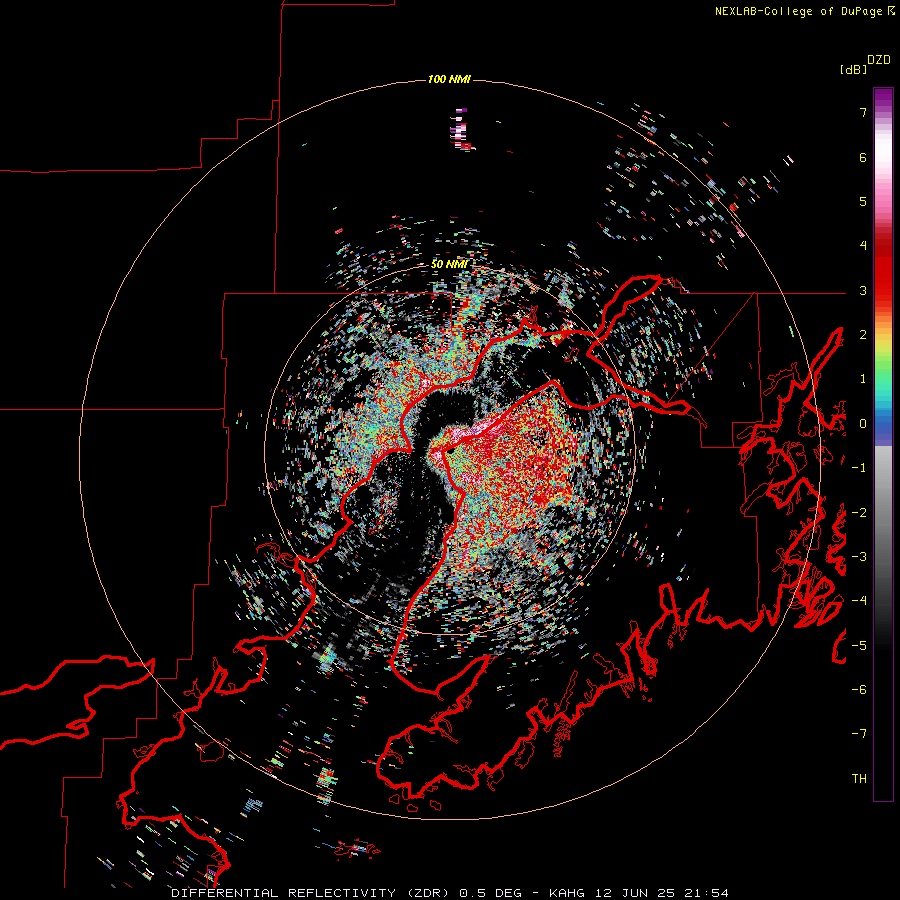Image resolution: width=900 pixels, height=900 pixels.
Task: Click the '-7' tick label on color scale
Action: pyautogui.click(x=859, y=734)
